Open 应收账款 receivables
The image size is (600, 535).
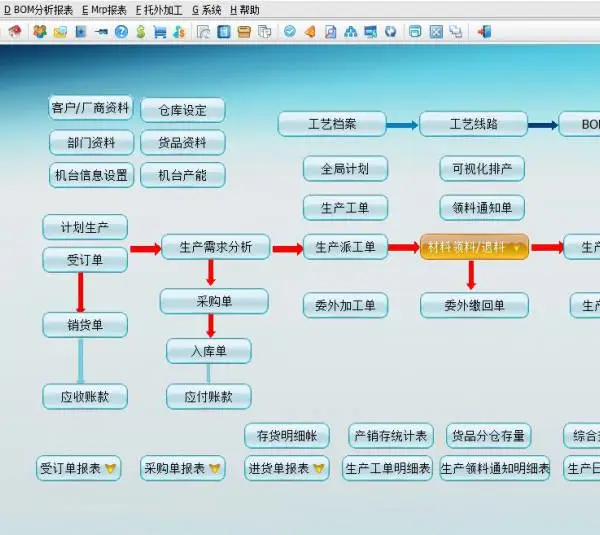pyautogui.click(x=85, y=396)
